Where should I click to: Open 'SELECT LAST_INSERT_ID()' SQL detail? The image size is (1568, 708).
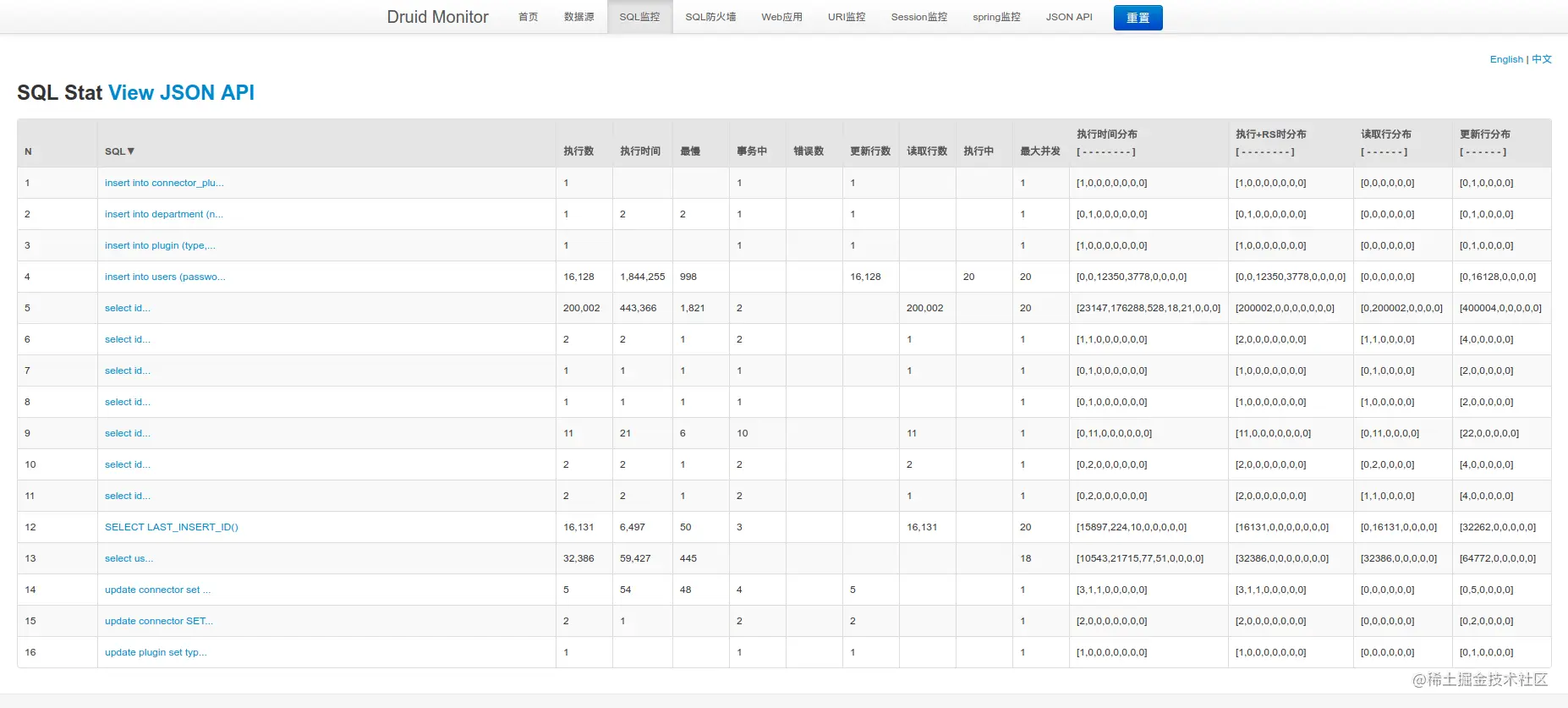point(172,527)
